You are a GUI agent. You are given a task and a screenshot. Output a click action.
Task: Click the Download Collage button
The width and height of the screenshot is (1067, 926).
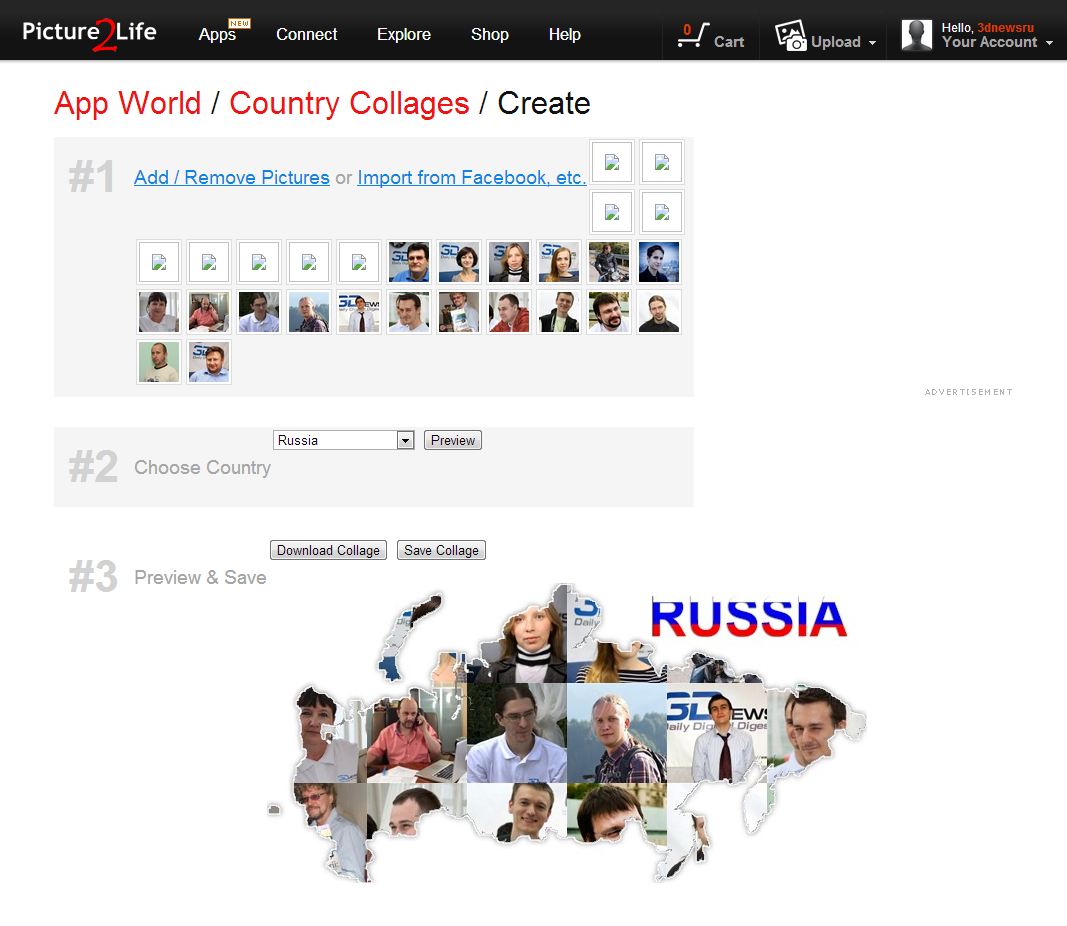(328, 550)
